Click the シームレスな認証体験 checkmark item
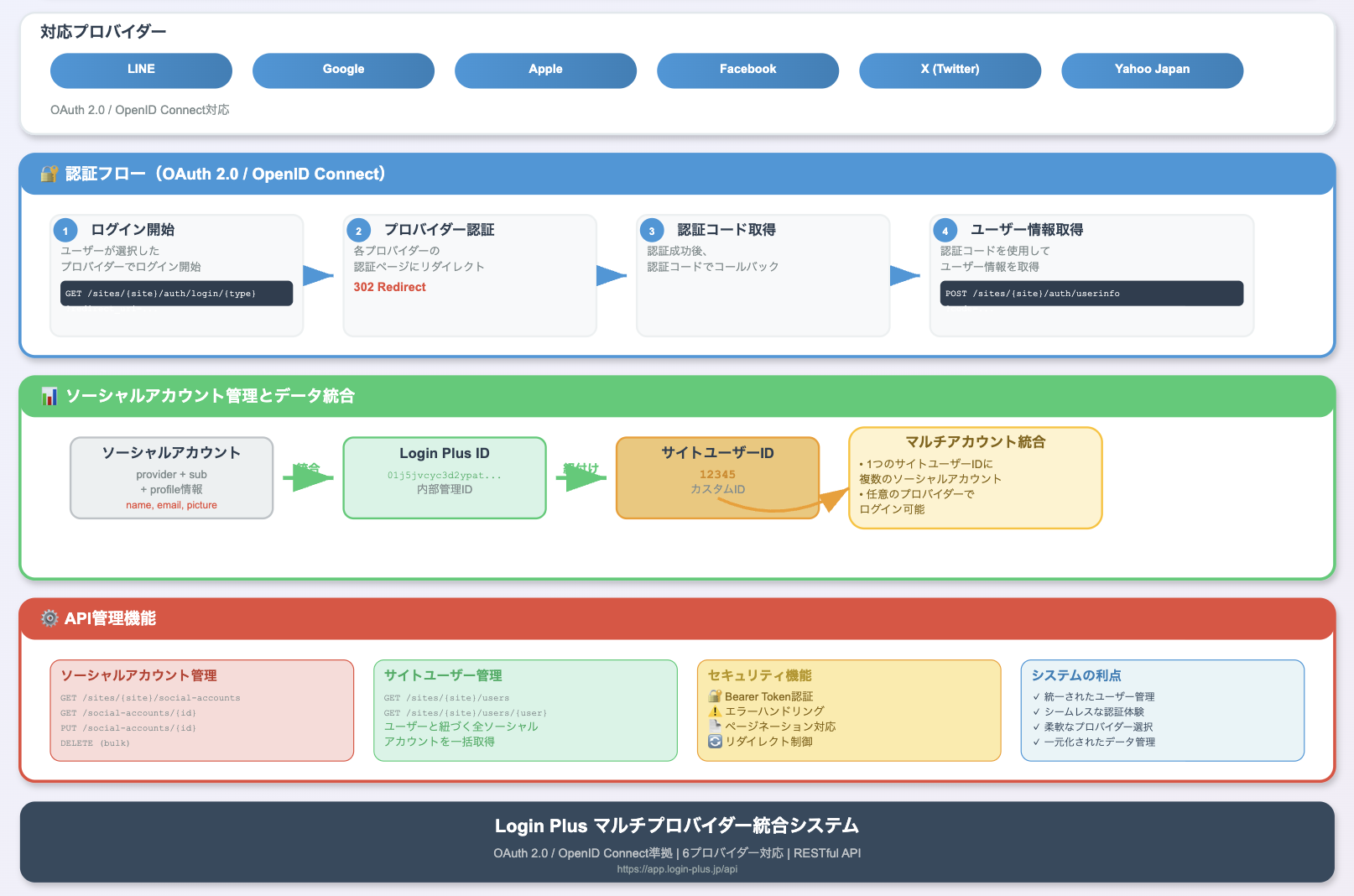 click(x=1088, y=711)
